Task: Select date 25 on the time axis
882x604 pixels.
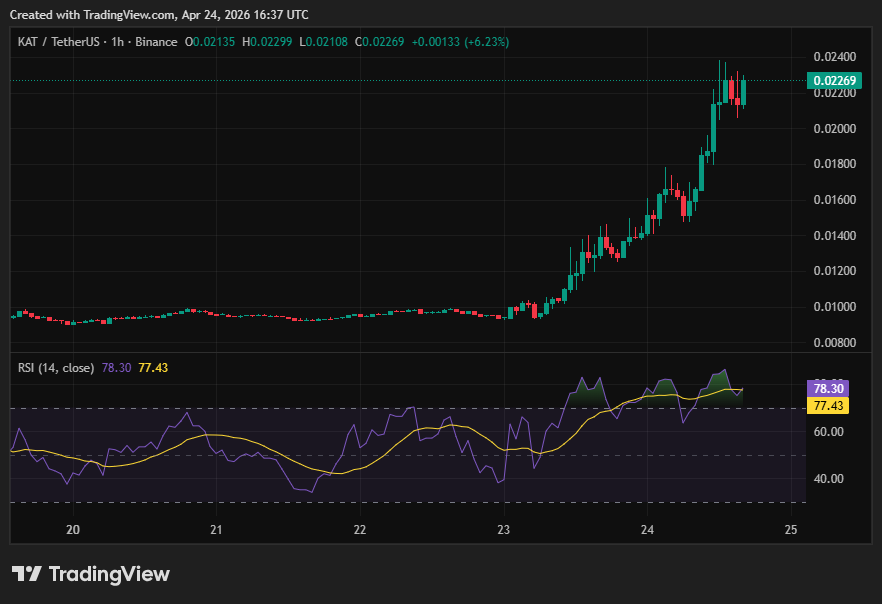Action: click(791, 529)
